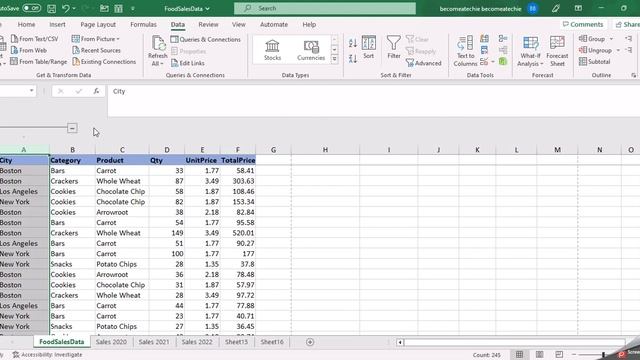Viewport: 640px width, 360px height.
Task: Click From Web data import
Action: tap(29, 50)
